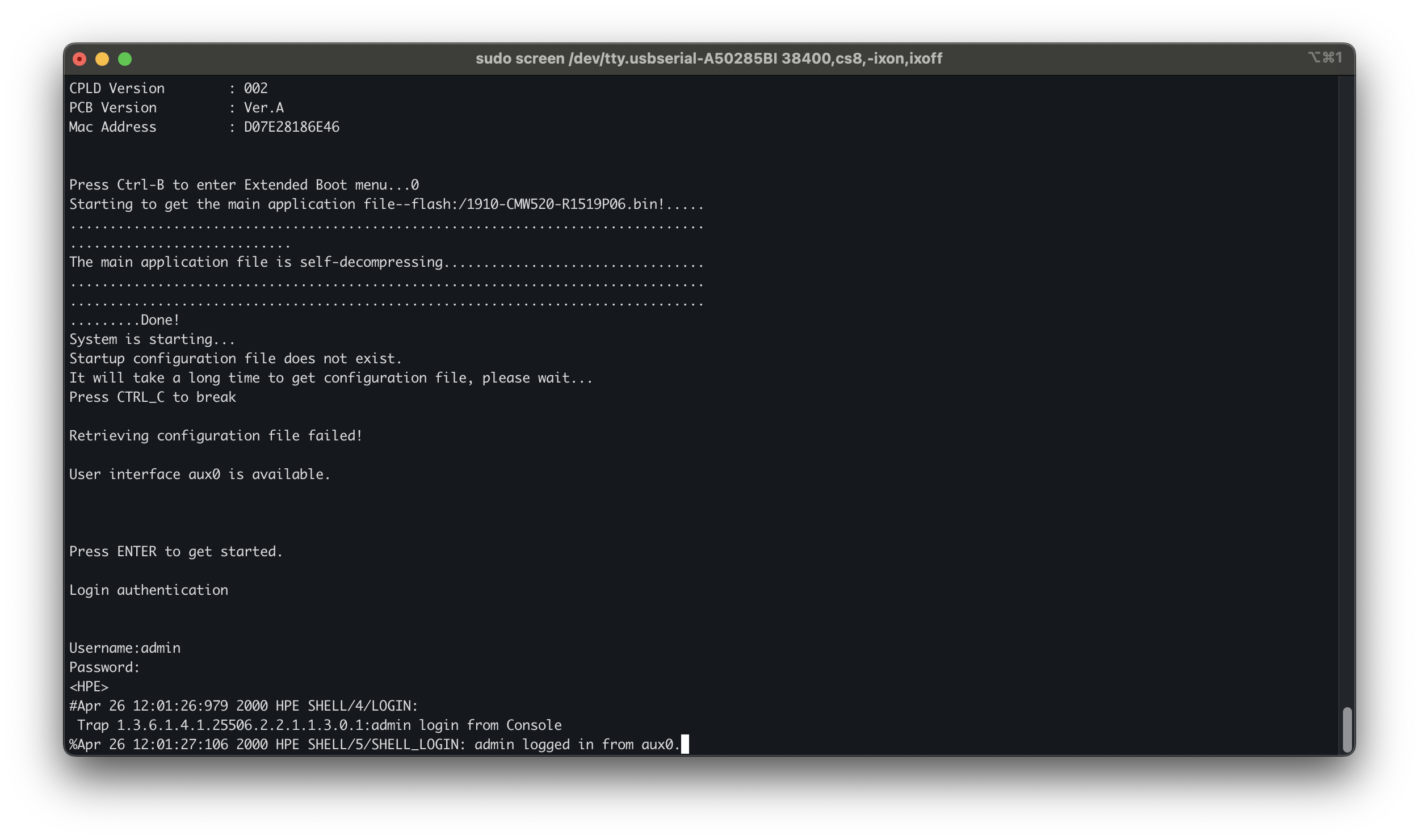Click the 'Retrieving configuration file failed!' message

point(216,436)
